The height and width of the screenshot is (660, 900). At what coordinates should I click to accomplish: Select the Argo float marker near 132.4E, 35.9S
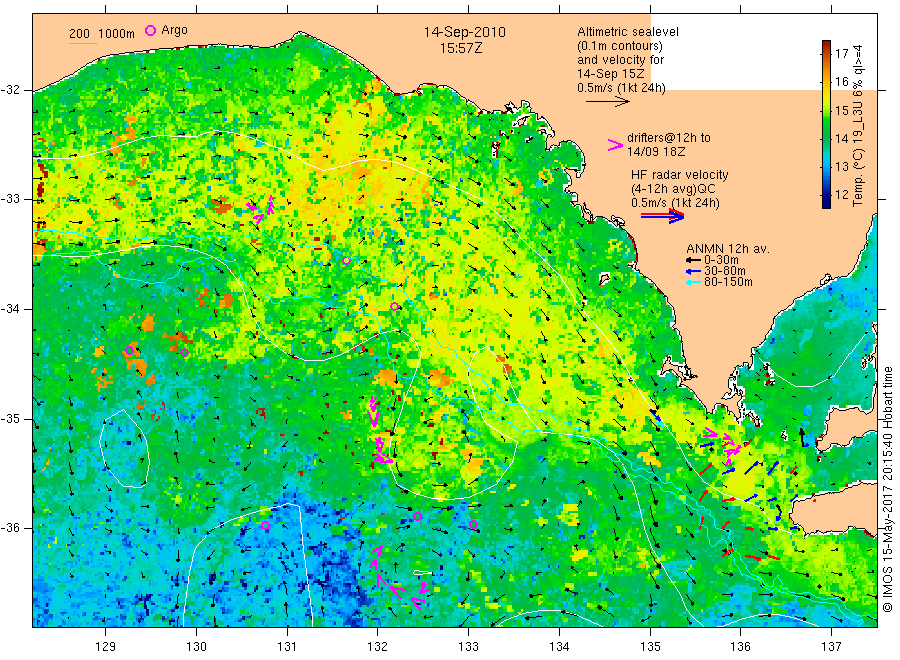click(x=418, y=517)
